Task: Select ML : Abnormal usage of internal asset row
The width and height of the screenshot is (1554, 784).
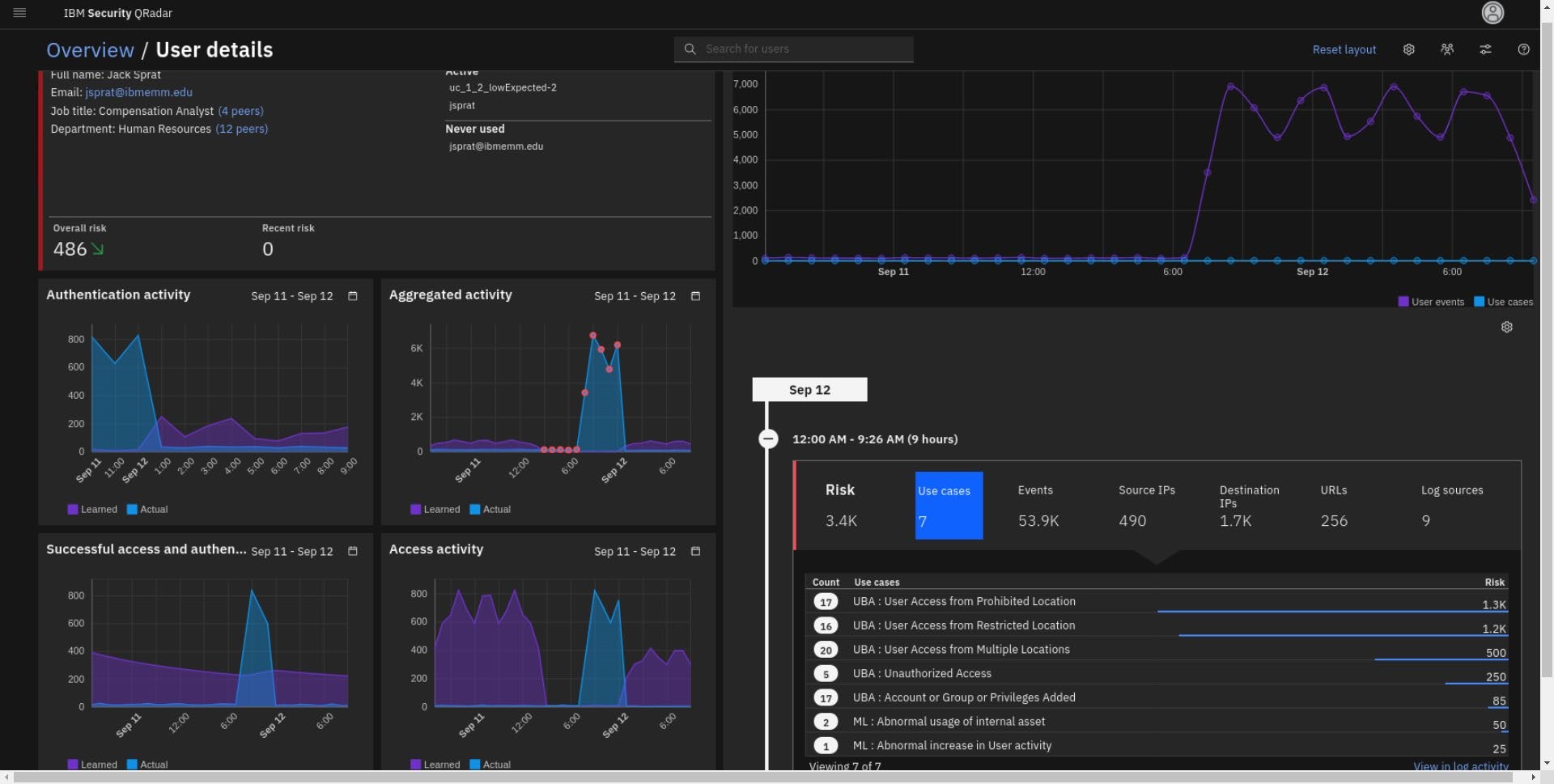Action: click(x=1157, y=722)
